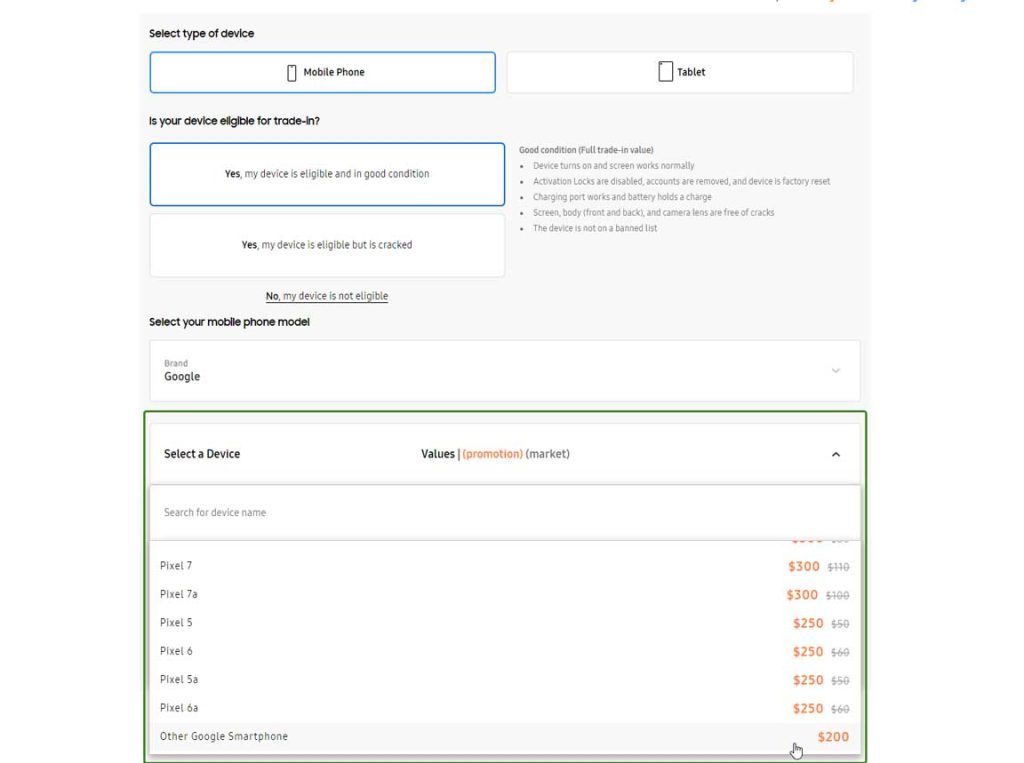The height and width of the screenshot is (763, 1024).
Task: Select Other Google Smartphone option
Action: coord(224,737)
